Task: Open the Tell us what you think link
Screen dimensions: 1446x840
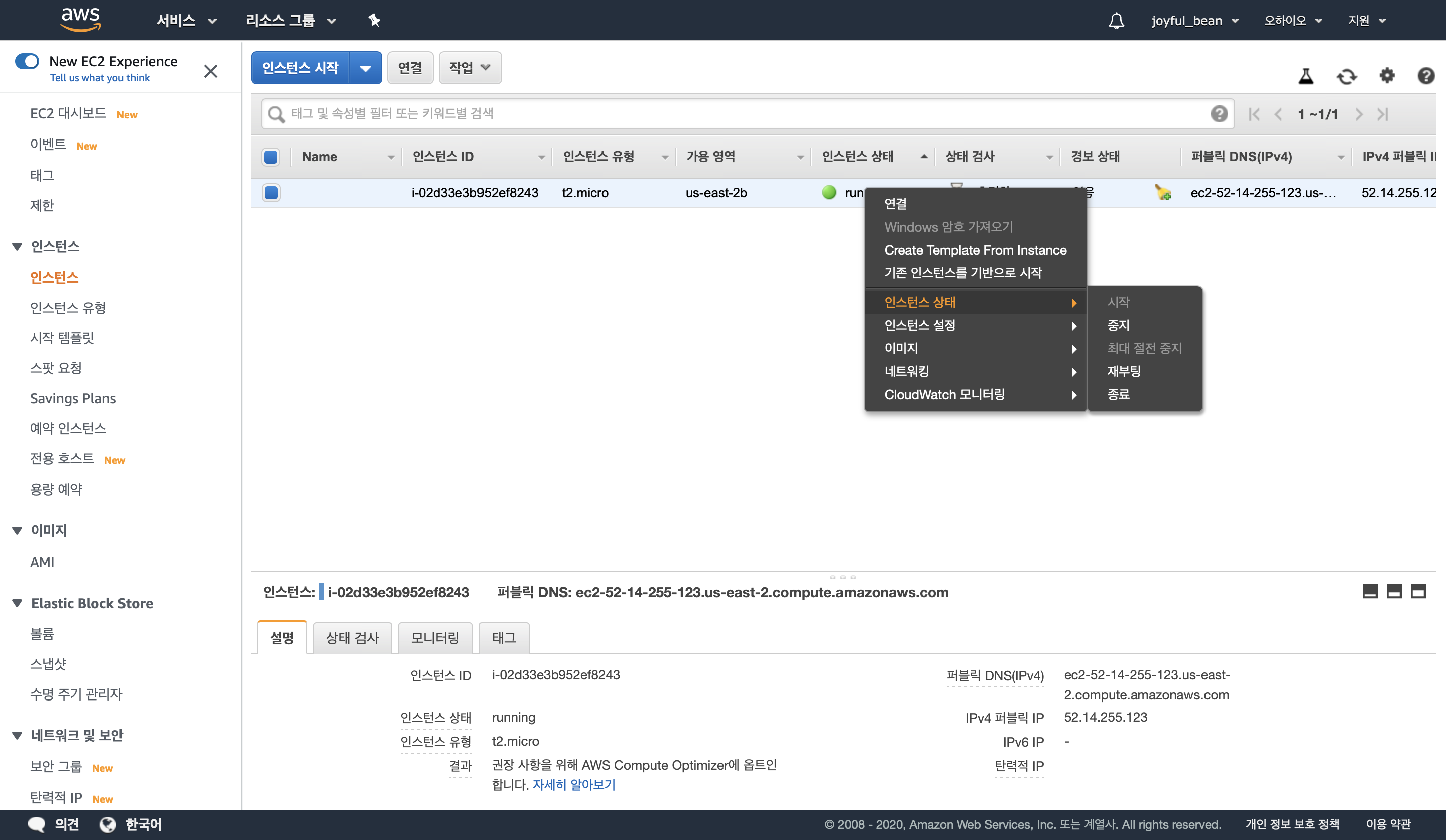Action: pyautogui.click(x=100, y=78)
